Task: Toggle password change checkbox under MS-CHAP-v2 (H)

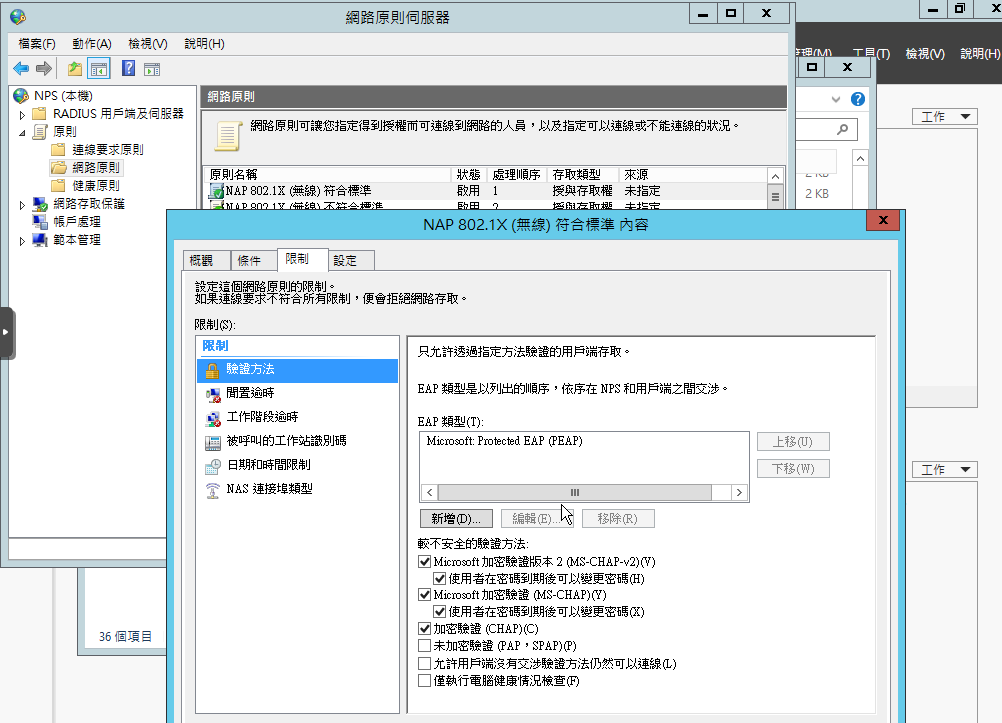Action: pyautogui.click(x=439, y=579)
